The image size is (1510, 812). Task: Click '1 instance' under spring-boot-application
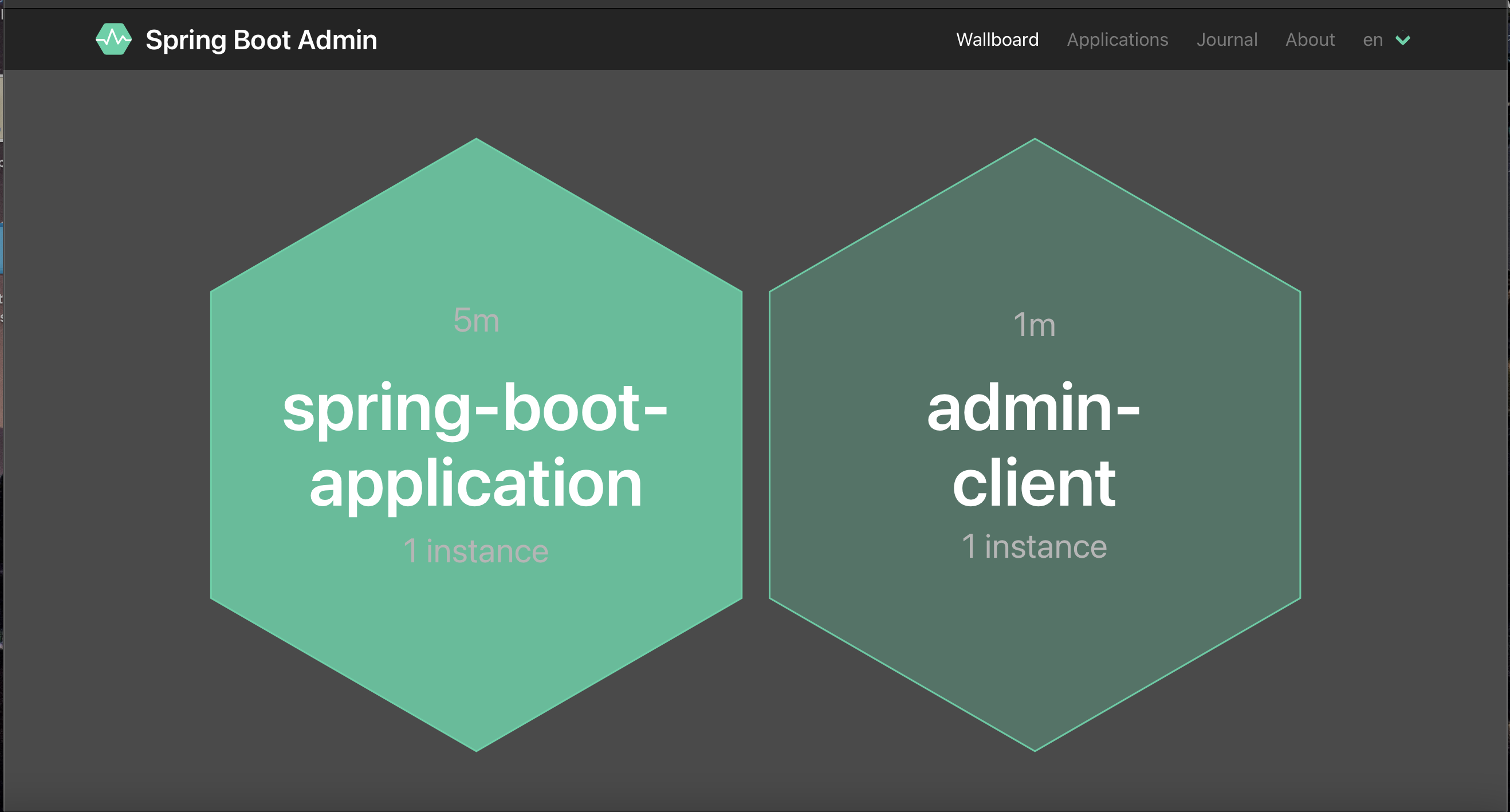476,551
